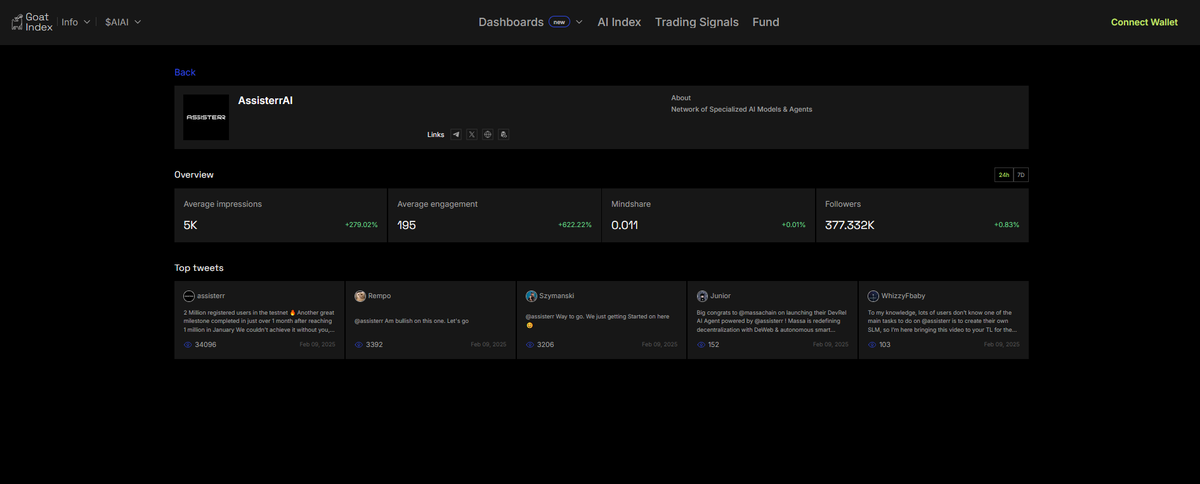The image size is (1200, 484).
Task: Click the views eye icon beside 3206
Action: (x=530, y=344)
